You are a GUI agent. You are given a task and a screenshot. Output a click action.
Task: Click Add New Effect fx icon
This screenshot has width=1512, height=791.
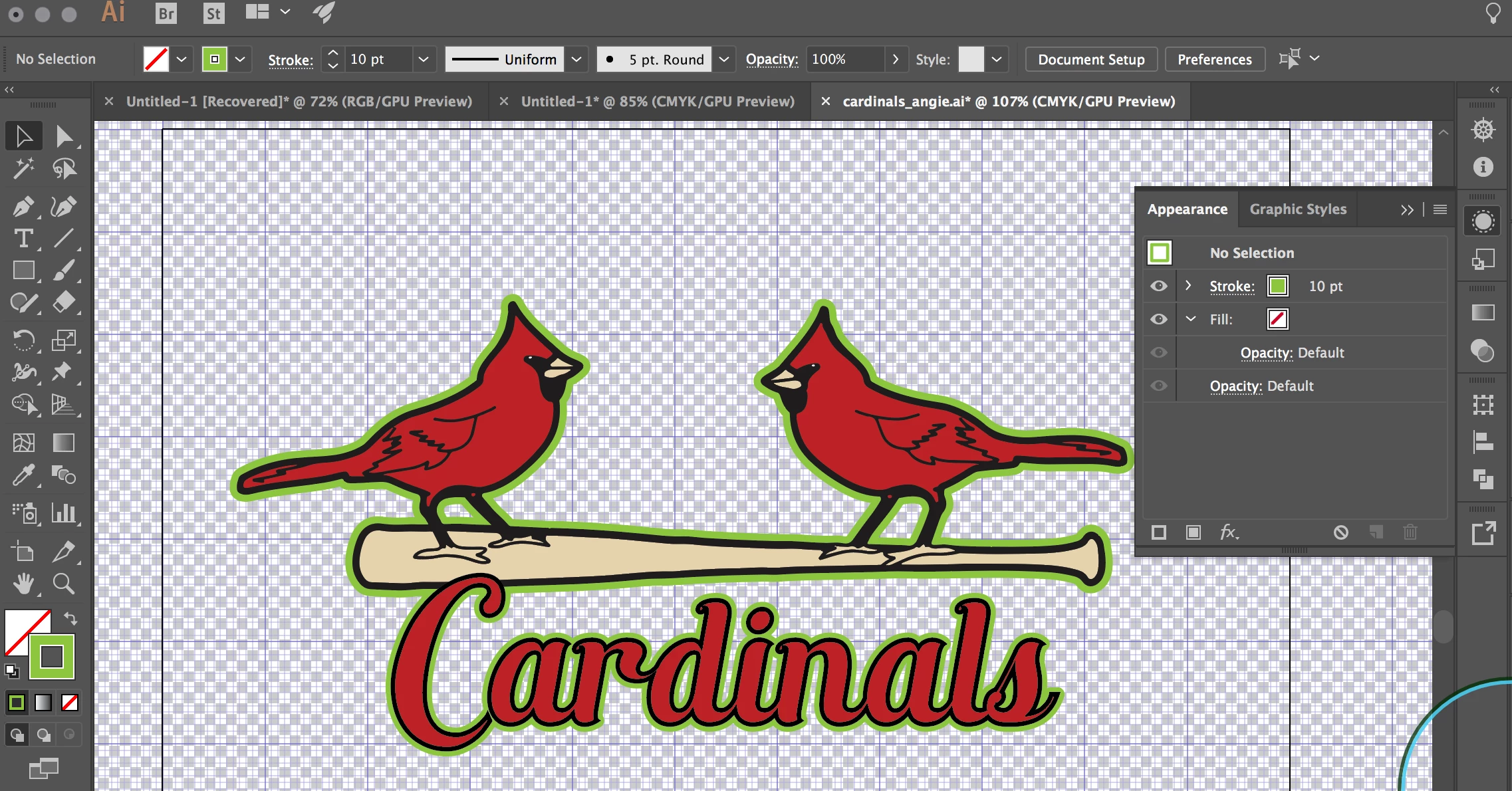[1229, 532]
